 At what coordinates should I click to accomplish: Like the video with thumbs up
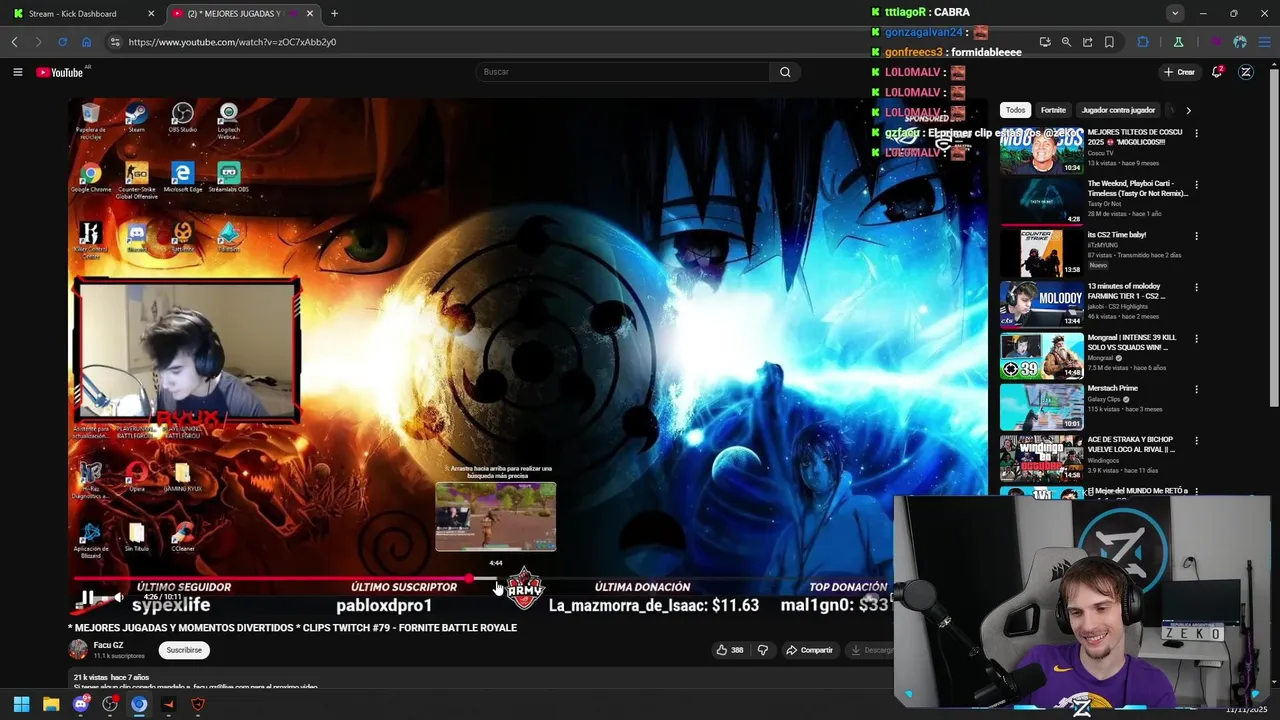point(729,650)
